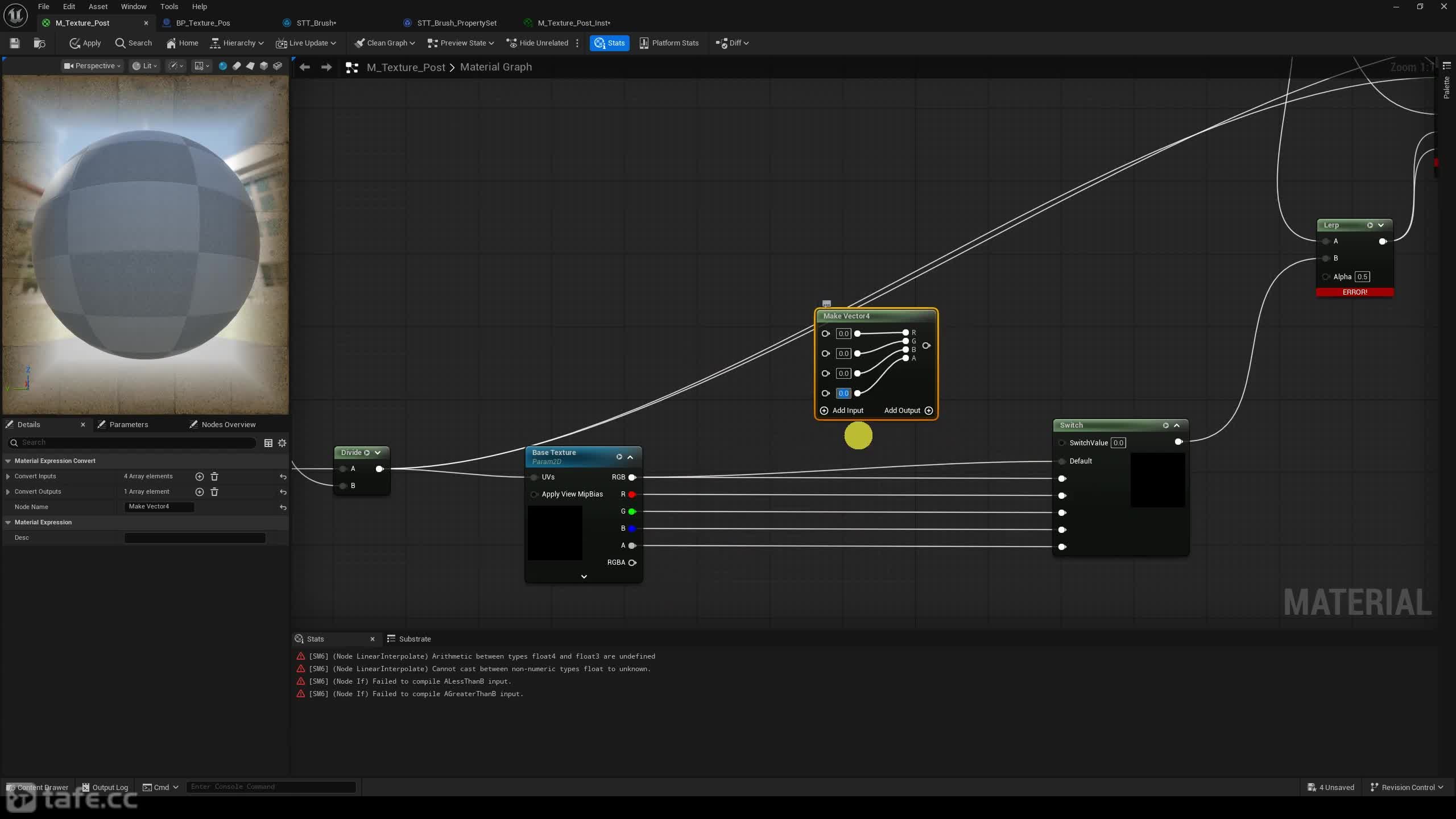The height and width of the screenshot is (819, 1456).
Task: Click the Browse to asset icon
Action: coord(39,43)
